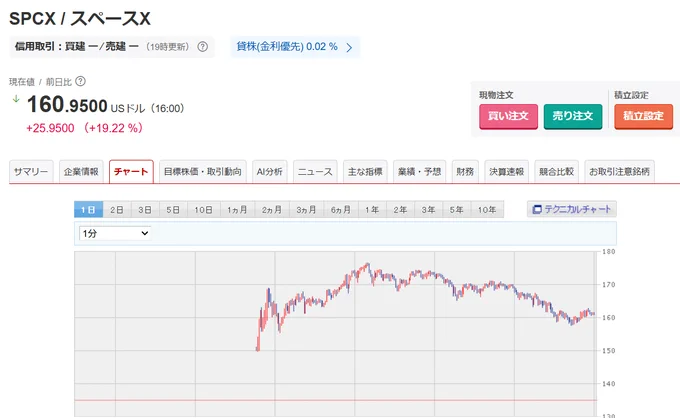Select the 10日 chart range
Viewport: 680px width, 418px height.
coord(203,209)
